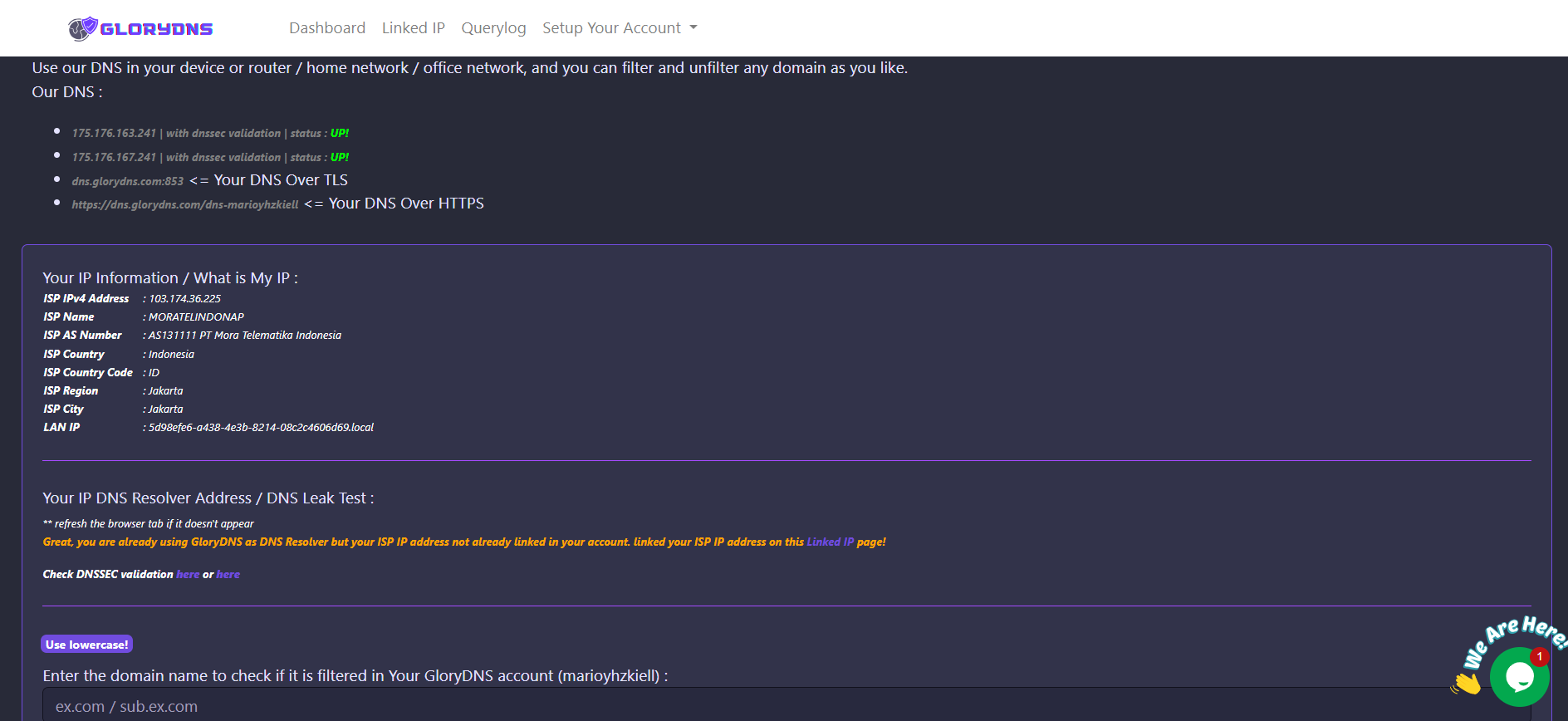Open the Querylog page
This screenshot has width=1568, height=721.
tap(493, 28)
